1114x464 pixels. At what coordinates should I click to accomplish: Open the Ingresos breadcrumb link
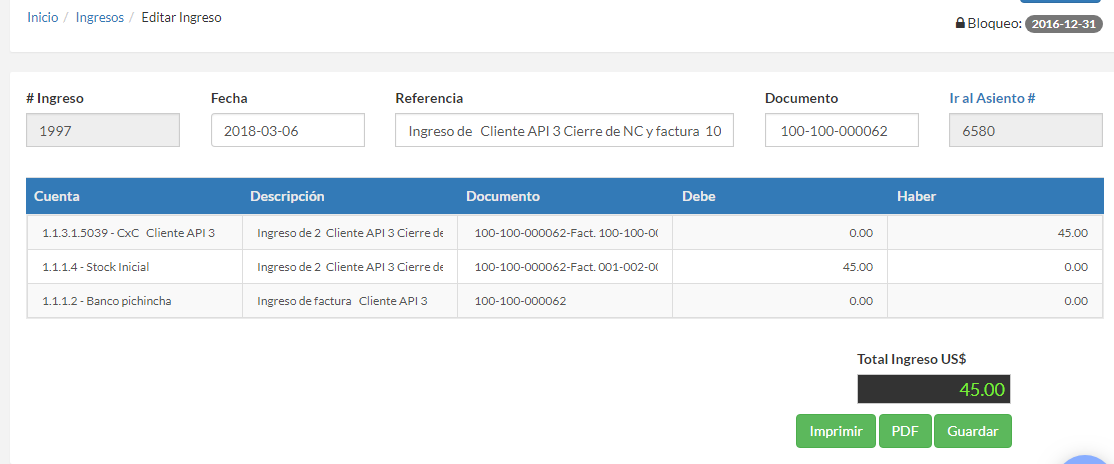[x=100, y=18]
